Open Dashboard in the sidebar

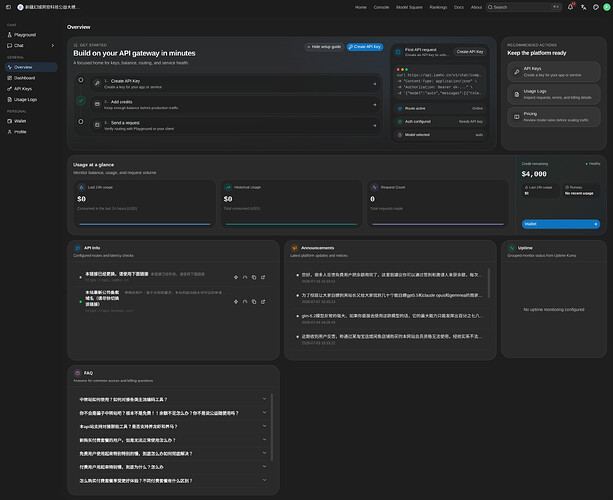click(31, 78)
